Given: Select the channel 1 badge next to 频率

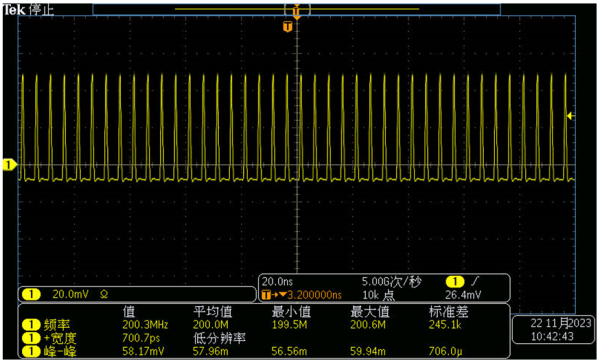Looking at the screenshot, I should pyautogui.click(x=31, y=325).
